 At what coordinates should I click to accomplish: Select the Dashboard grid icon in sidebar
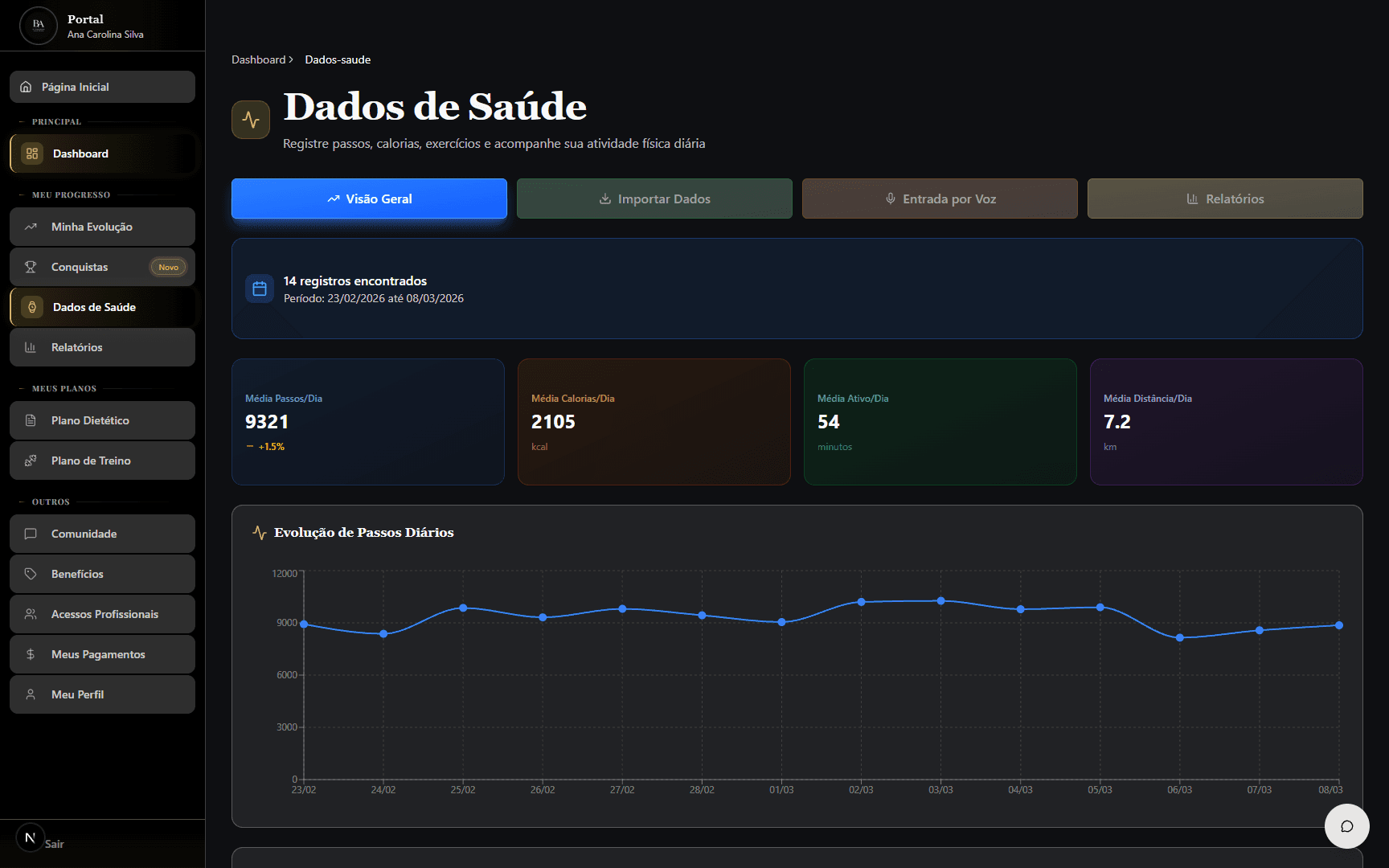coord(31,153)
